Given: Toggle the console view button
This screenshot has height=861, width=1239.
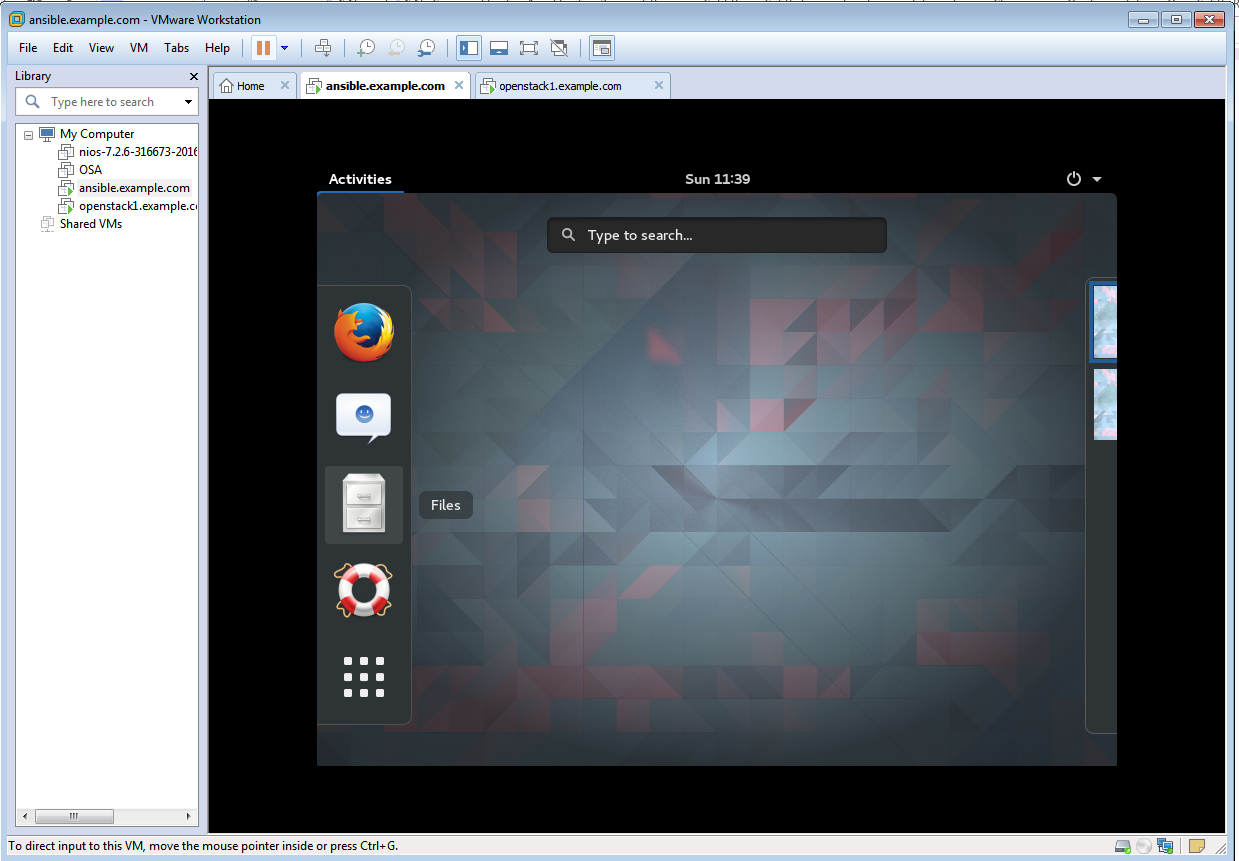Looking at the screenshot, I should point(601,47).
